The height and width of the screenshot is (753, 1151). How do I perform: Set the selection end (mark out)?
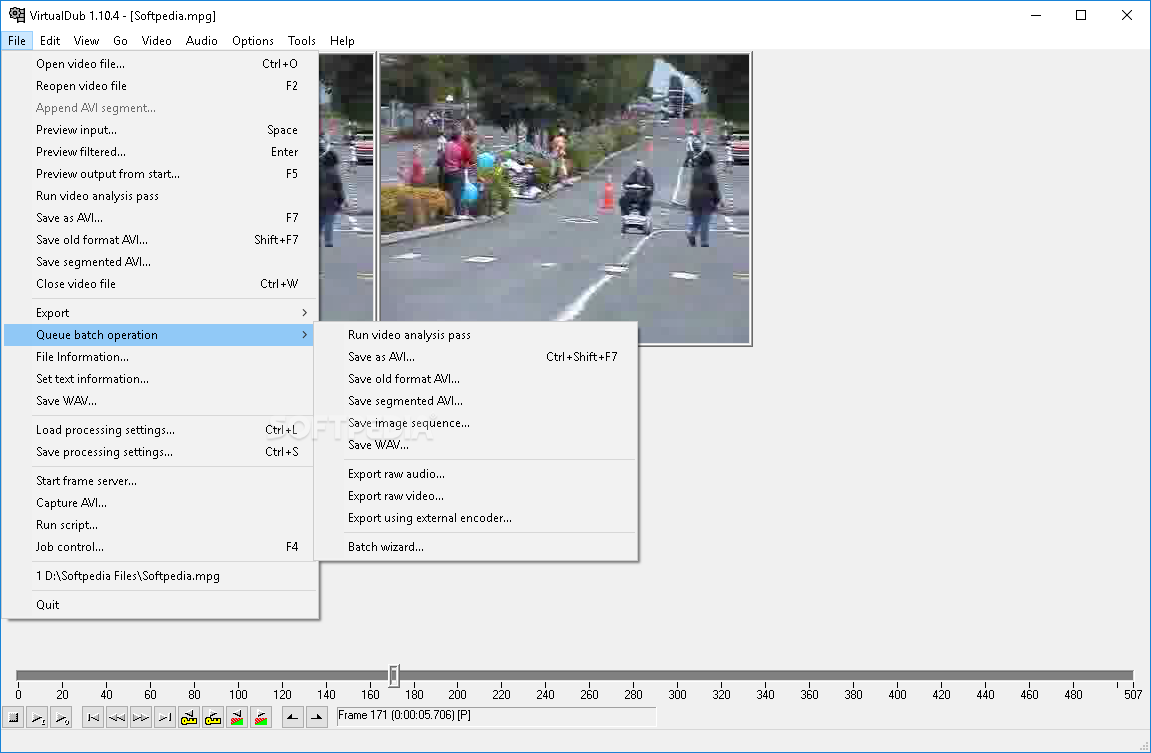pos(317,717)
